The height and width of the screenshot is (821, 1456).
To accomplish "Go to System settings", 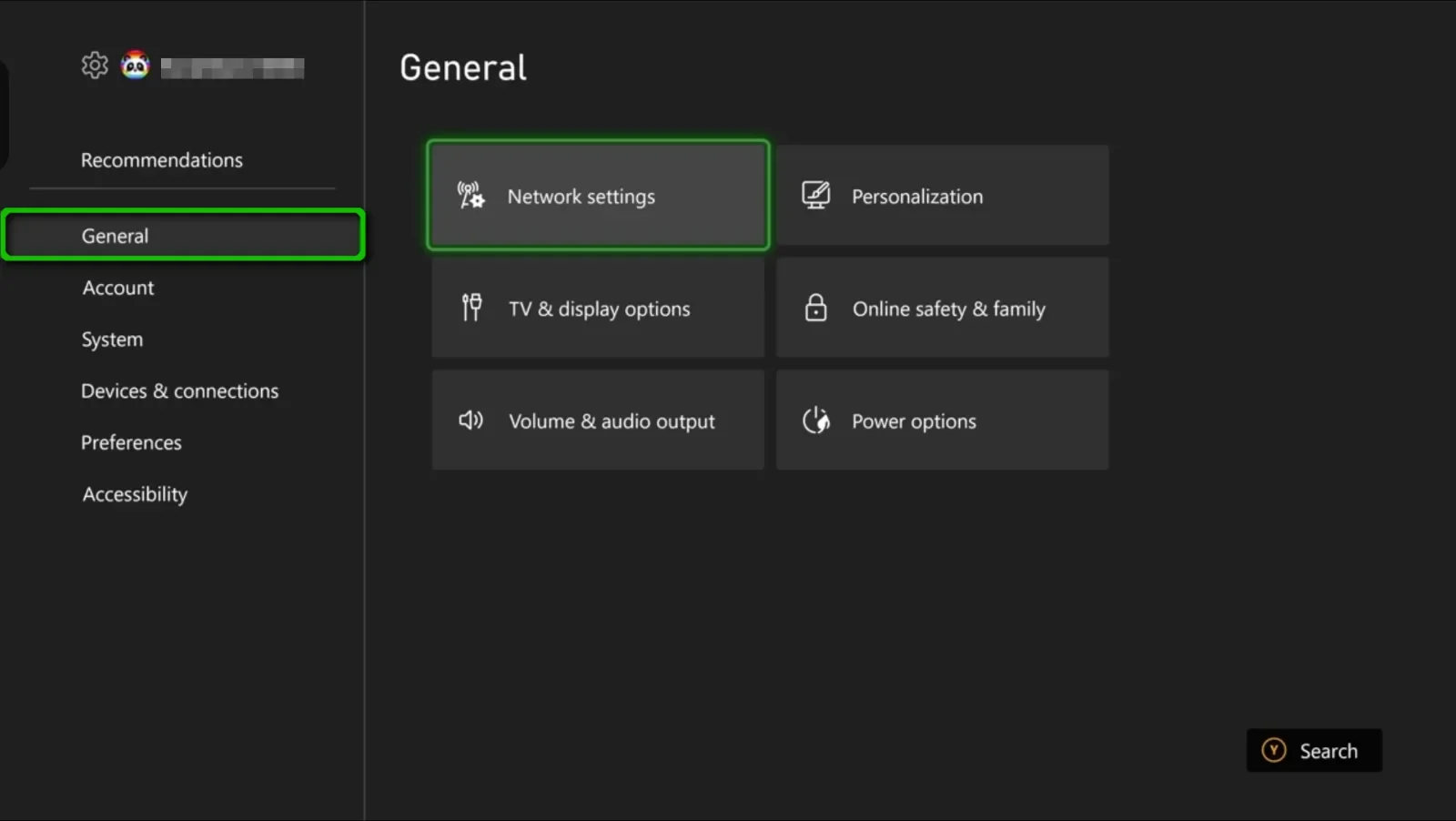I will [112, 339].
